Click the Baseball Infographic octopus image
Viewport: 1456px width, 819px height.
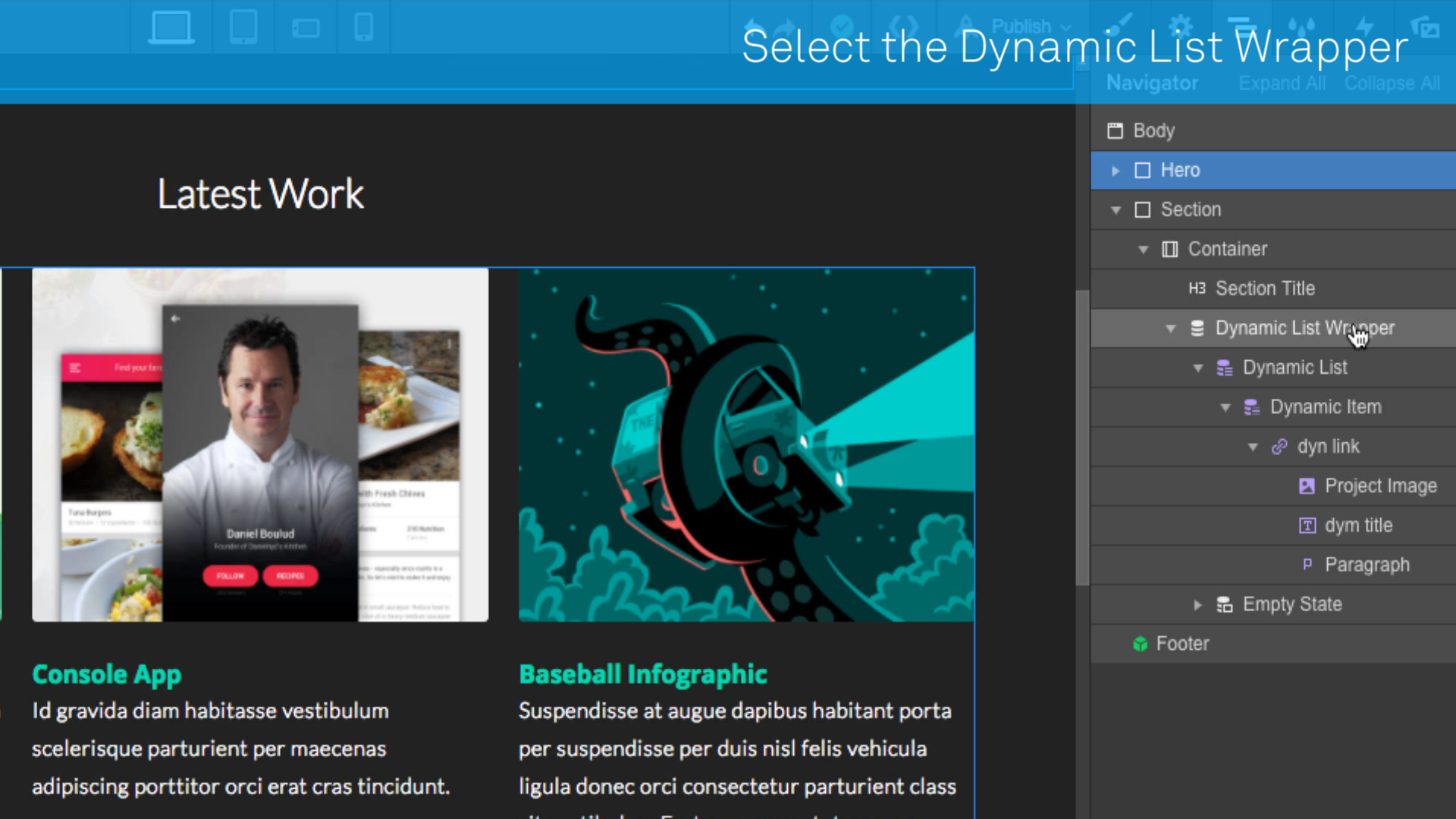[x=746, y=445]
